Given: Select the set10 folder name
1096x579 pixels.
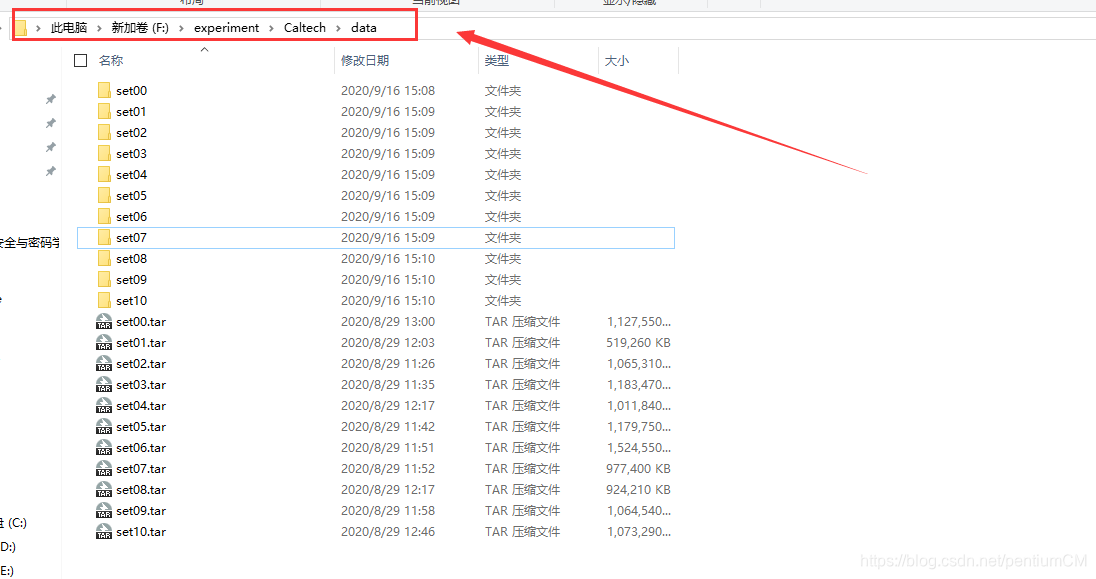Looking at the screenshot, I should pos(131,301).
